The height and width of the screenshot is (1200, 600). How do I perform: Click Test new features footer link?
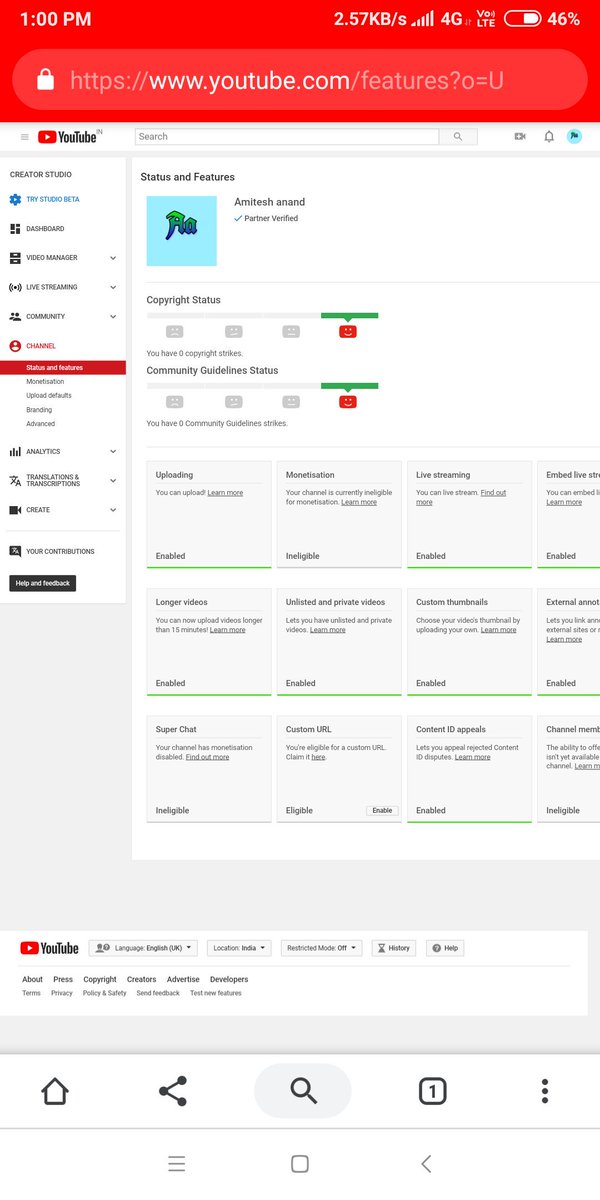point(216,993)
